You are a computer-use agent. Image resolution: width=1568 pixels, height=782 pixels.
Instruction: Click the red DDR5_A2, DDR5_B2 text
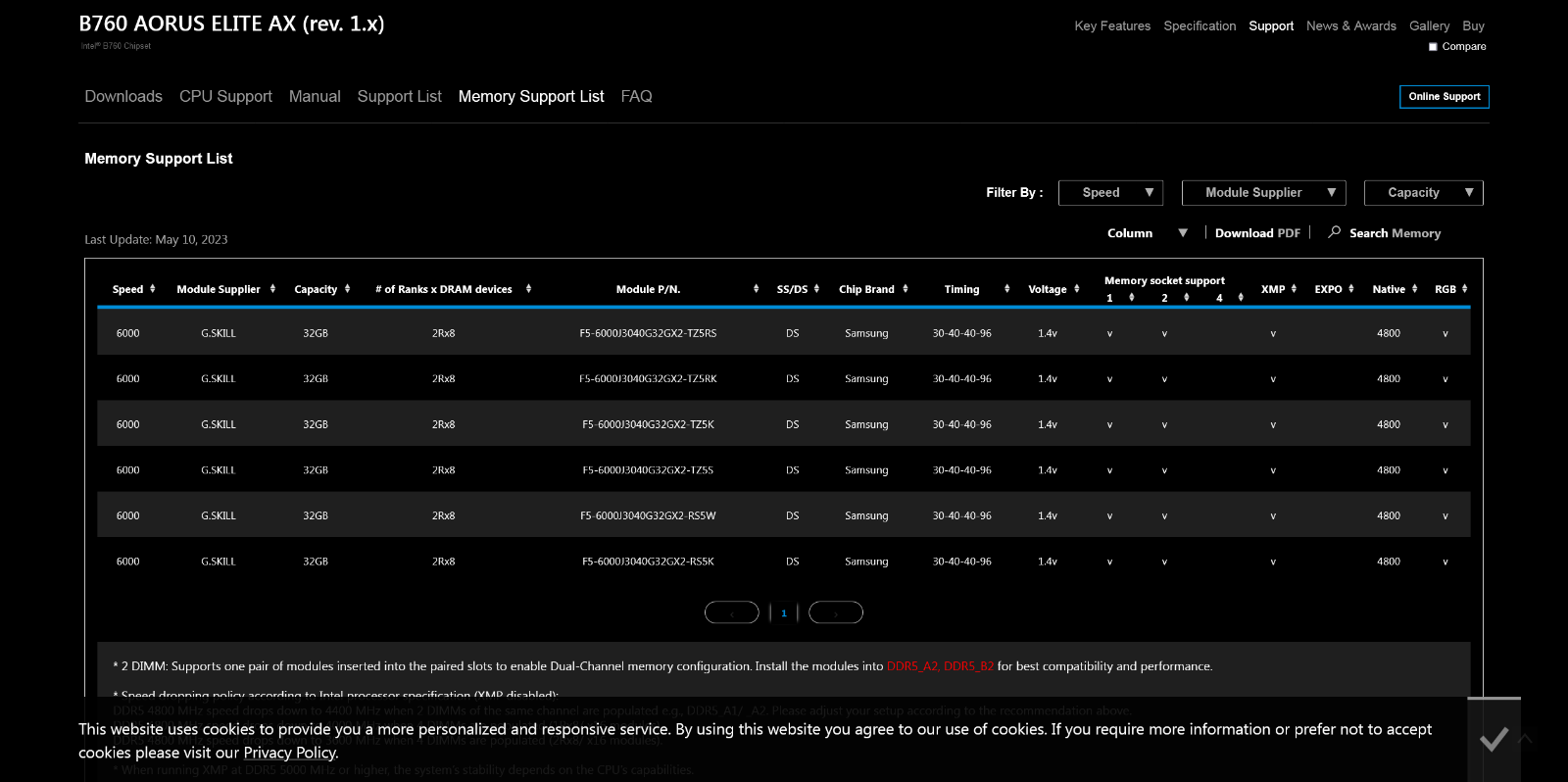click(x=940, y=666)
